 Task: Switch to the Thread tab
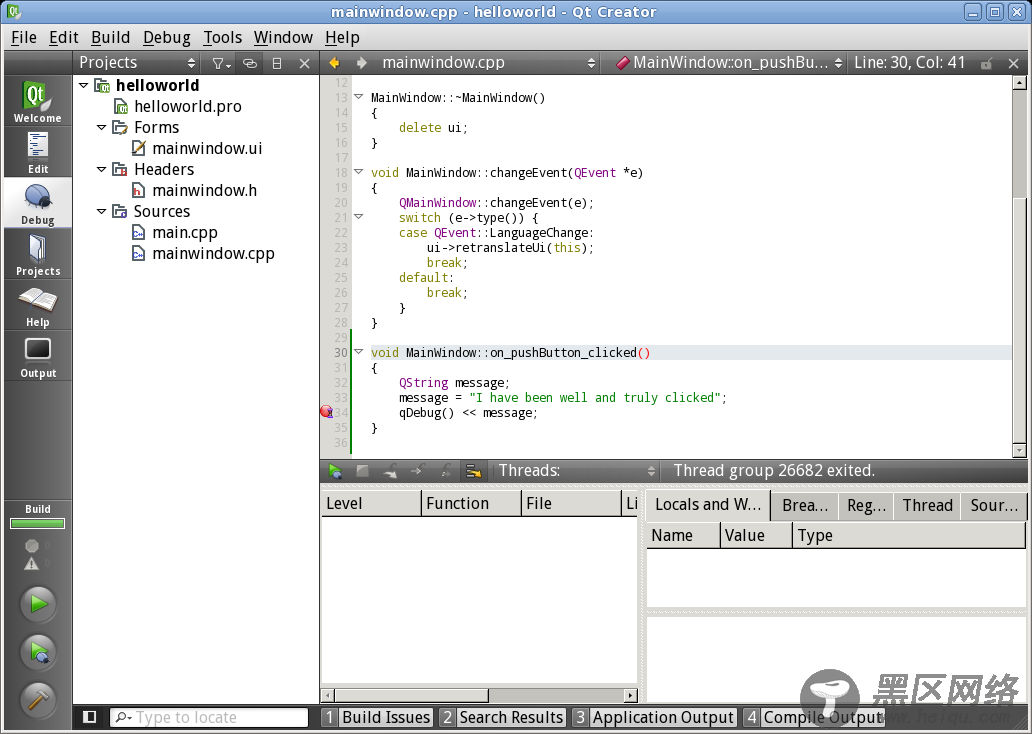tap(927, 506)
